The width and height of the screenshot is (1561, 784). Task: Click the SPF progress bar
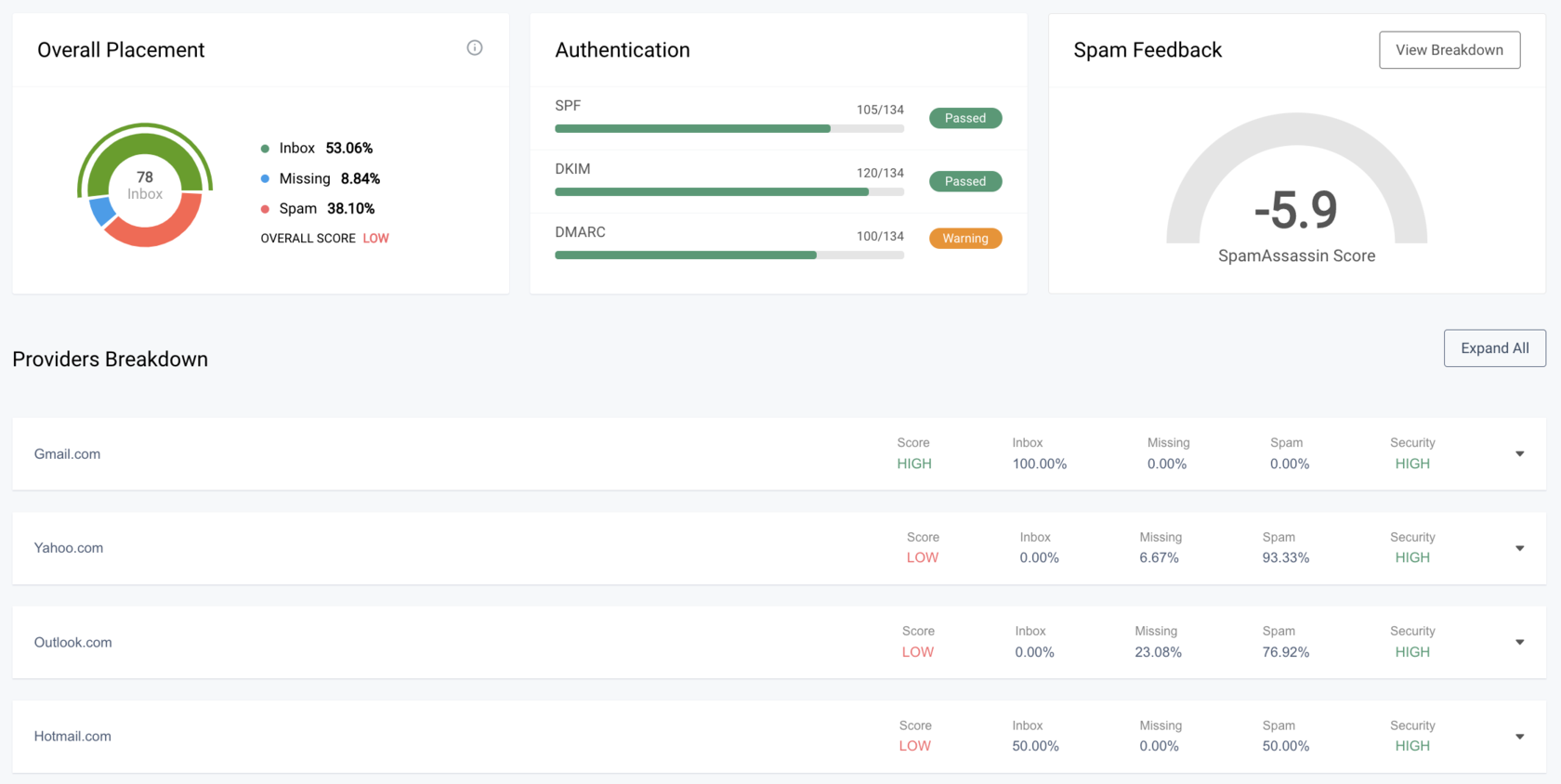pyautogui.click(x=728, y=129)
